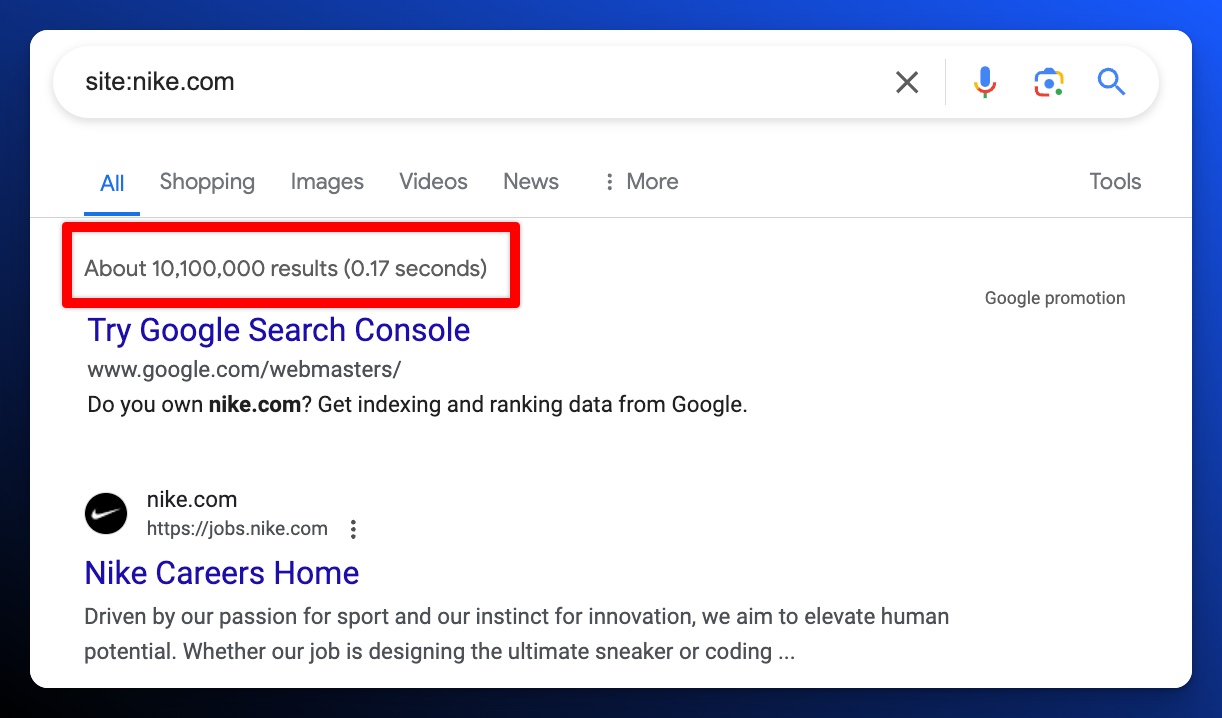Select the blue search icon in the search bar
This screenshot has width=1222, height=718.
1111,82
